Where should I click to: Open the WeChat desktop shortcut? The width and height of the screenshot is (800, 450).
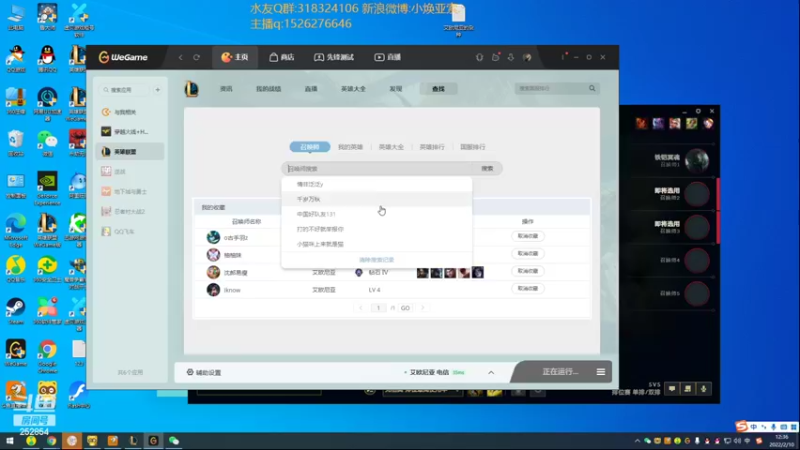pos(47,143)
